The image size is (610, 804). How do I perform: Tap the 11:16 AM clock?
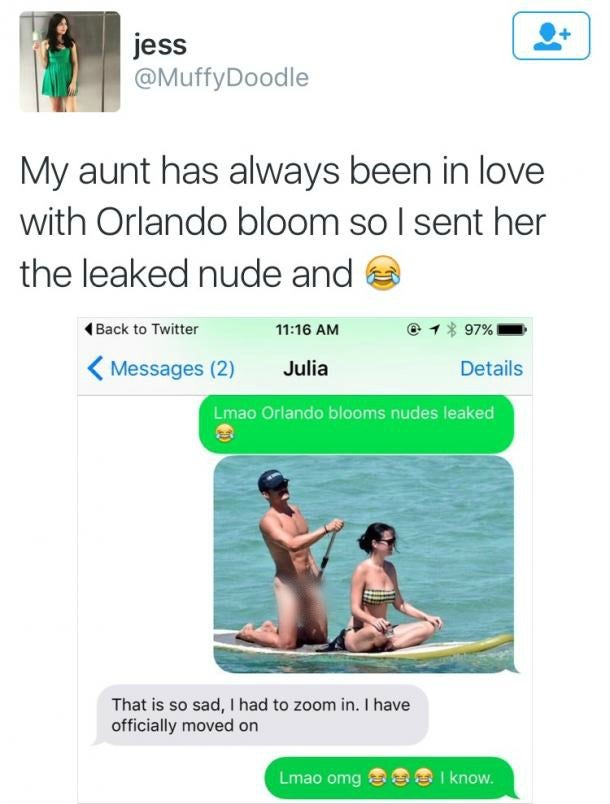point(307,329)
